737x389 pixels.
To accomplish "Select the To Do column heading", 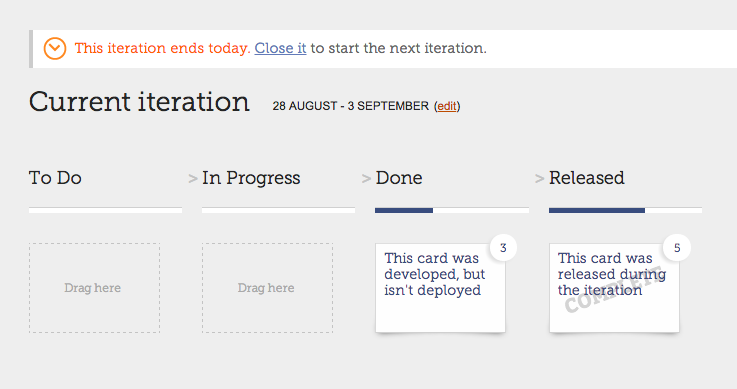I will coord(55,178).
